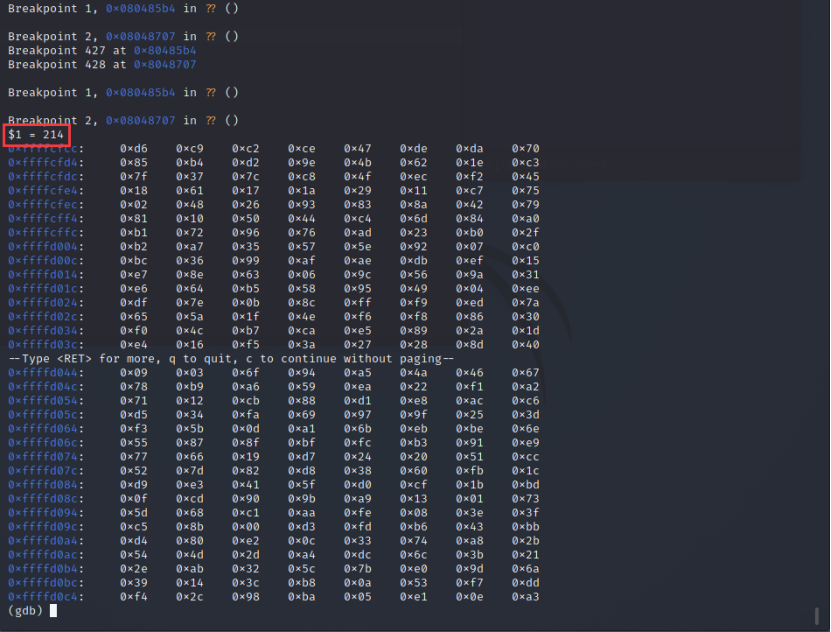Click the (gdb) prompt at the bottom
This screenshot has height=632, width=831.
click(x=24, y=610)
